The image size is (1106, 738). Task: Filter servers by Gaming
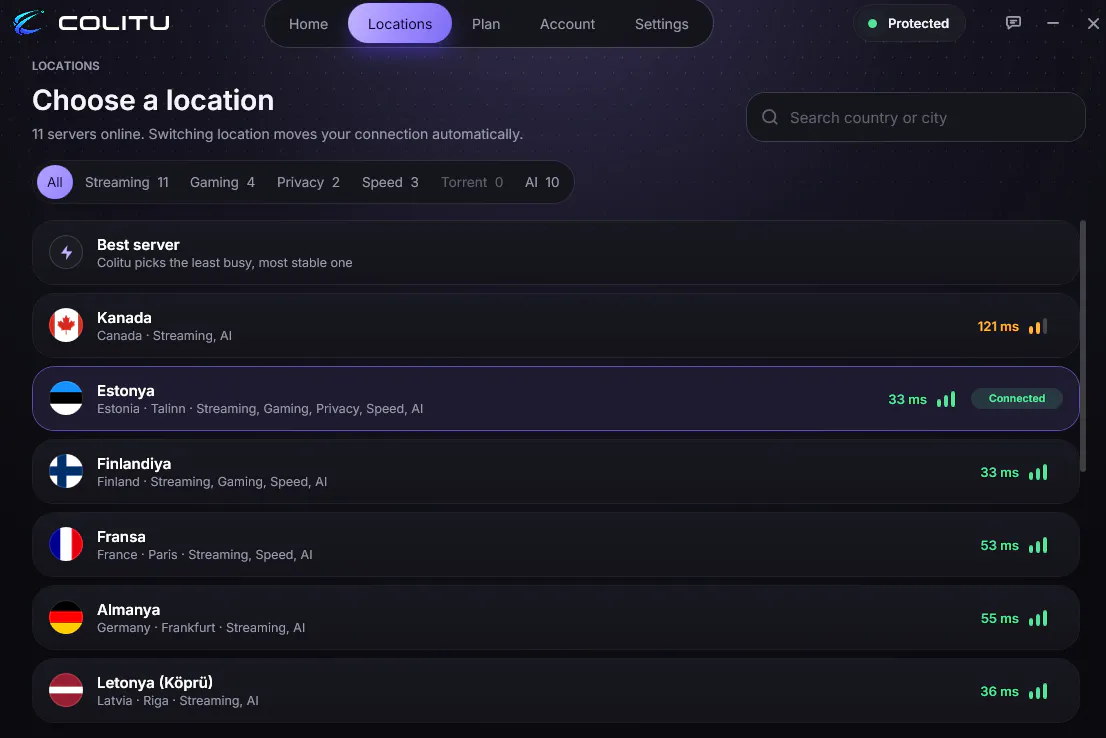[222, 182]
